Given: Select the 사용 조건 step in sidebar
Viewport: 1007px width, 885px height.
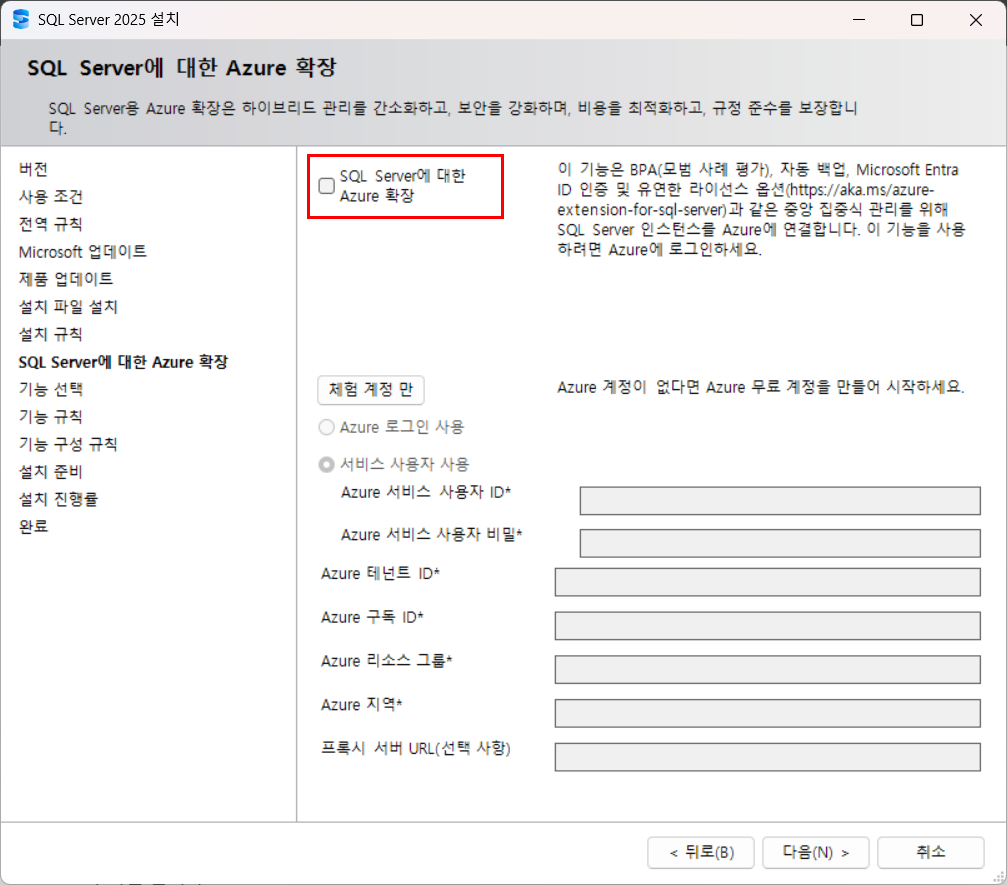Looking at the screenshot, I should [51, 197].
